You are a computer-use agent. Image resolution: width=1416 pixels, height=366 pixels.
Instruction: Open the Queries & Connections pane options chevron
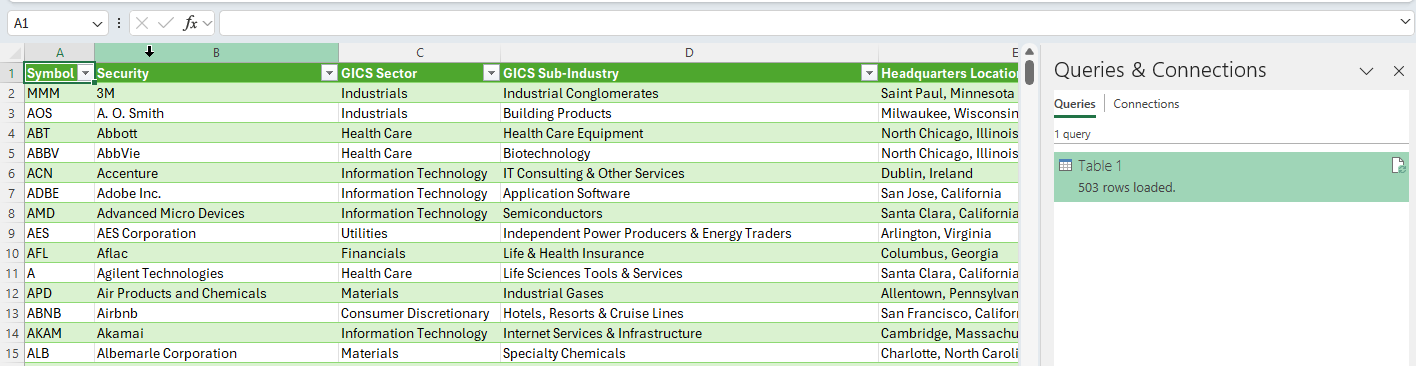pyautogui.click(x=1366, y=71)
